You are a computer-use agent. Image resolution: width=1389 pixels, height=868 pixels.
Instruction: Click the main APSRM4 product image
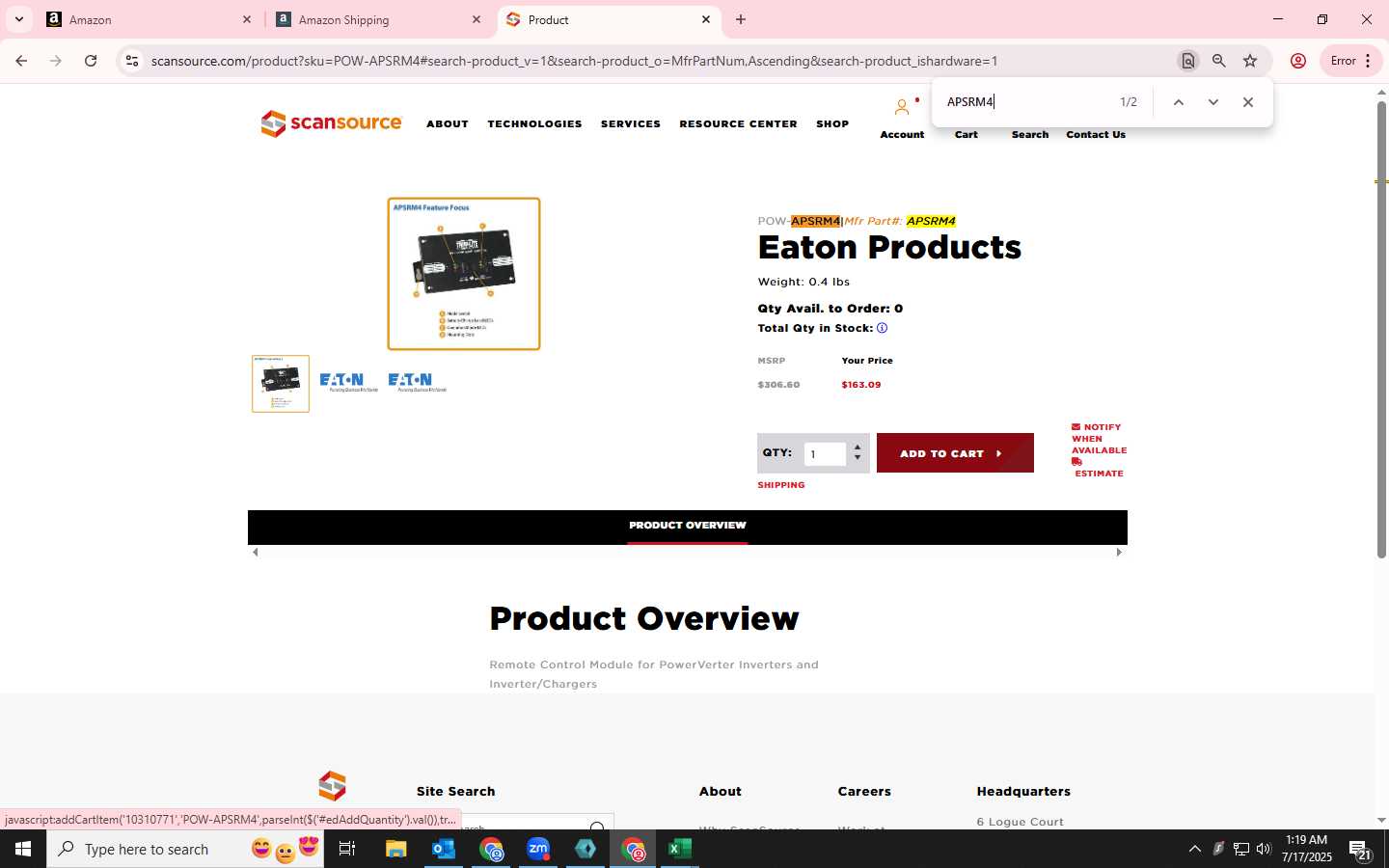[x=464, y=274]
